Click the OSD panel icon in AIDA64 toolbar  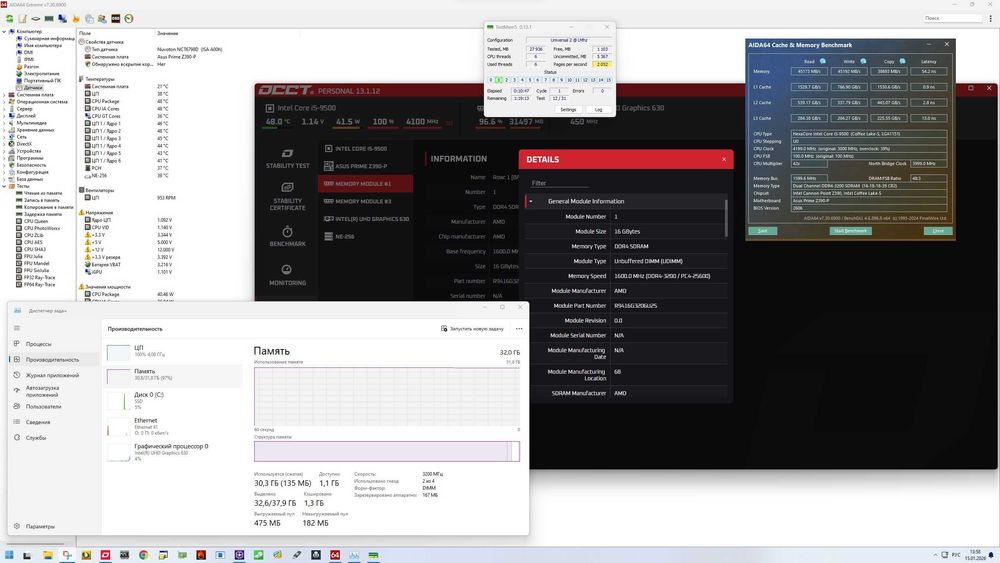click(115, 18)
